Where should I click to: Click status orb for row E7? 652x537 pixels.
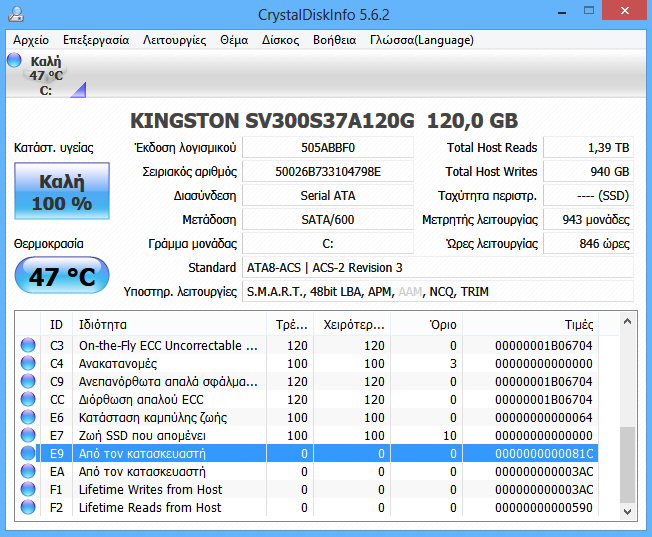[x=28, y=436]
